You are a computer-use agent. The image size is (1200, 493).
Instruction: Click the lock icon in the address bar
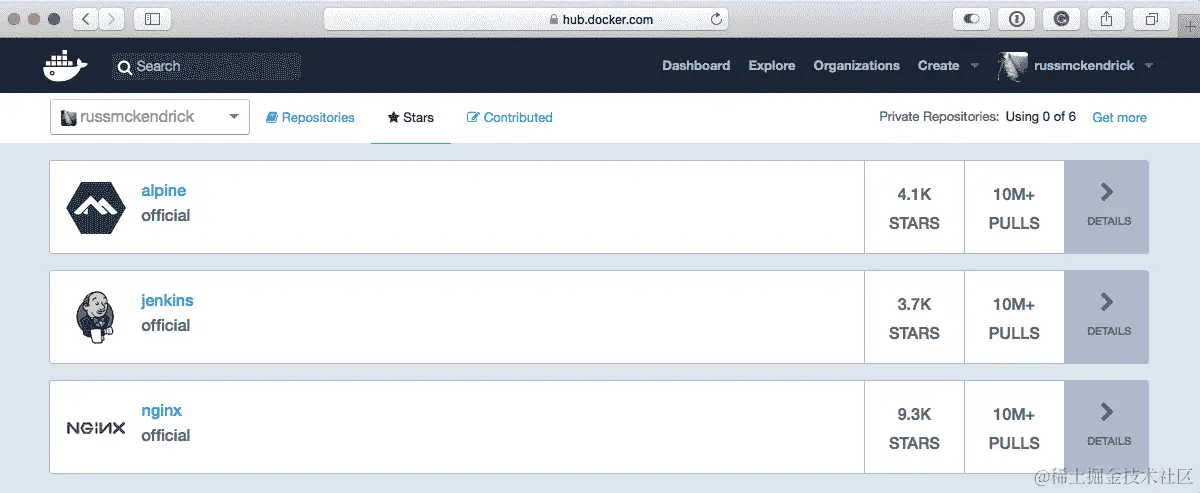pyautogui.click(x=552, y=20)
